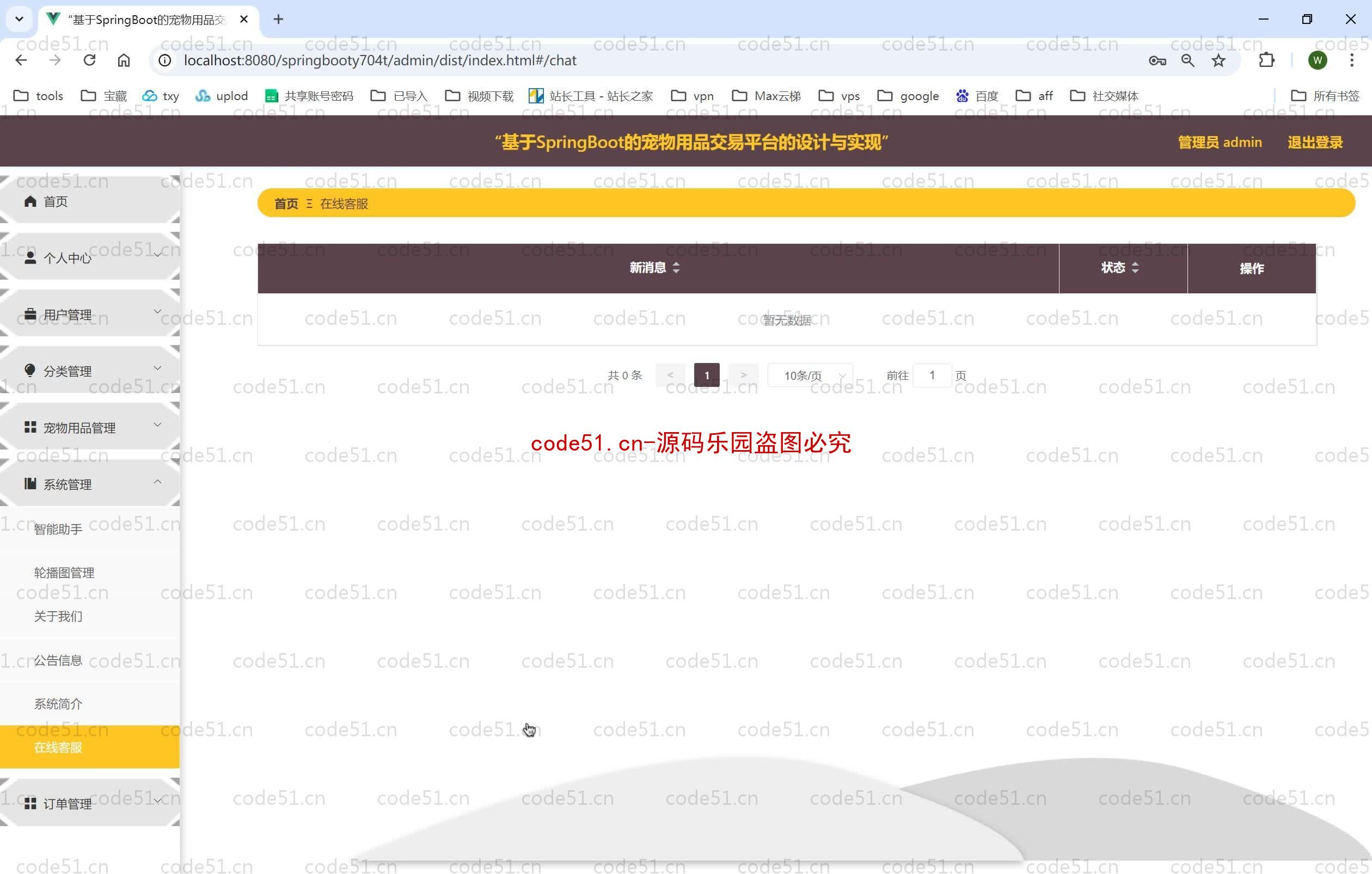Open the 社交媒体 bookmark folder
1372x874 pixels.
1104,96
